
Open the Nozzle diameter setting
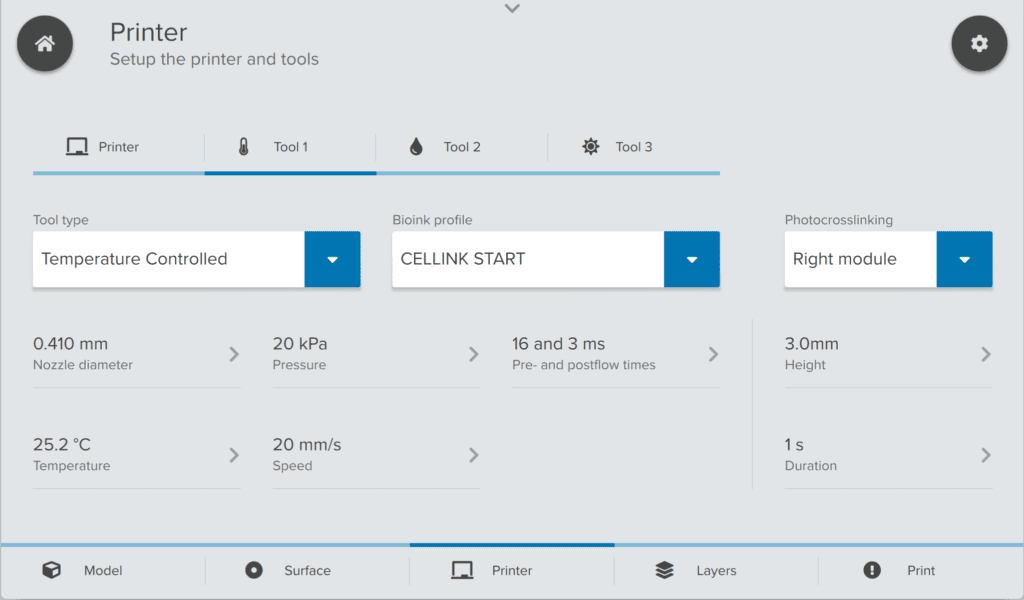pos(136,353)
